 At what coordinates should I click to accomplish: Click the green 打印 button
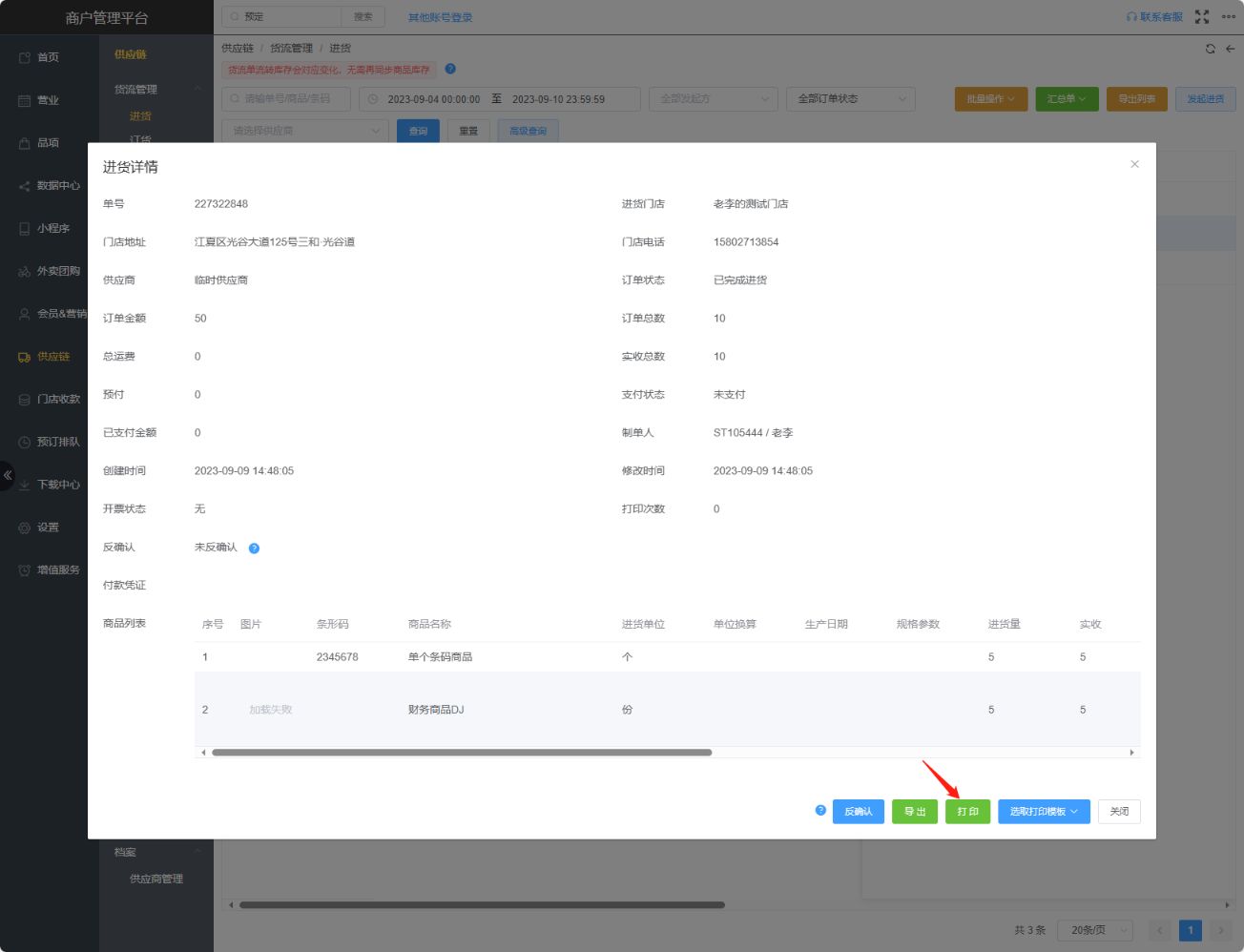[968, 812]
